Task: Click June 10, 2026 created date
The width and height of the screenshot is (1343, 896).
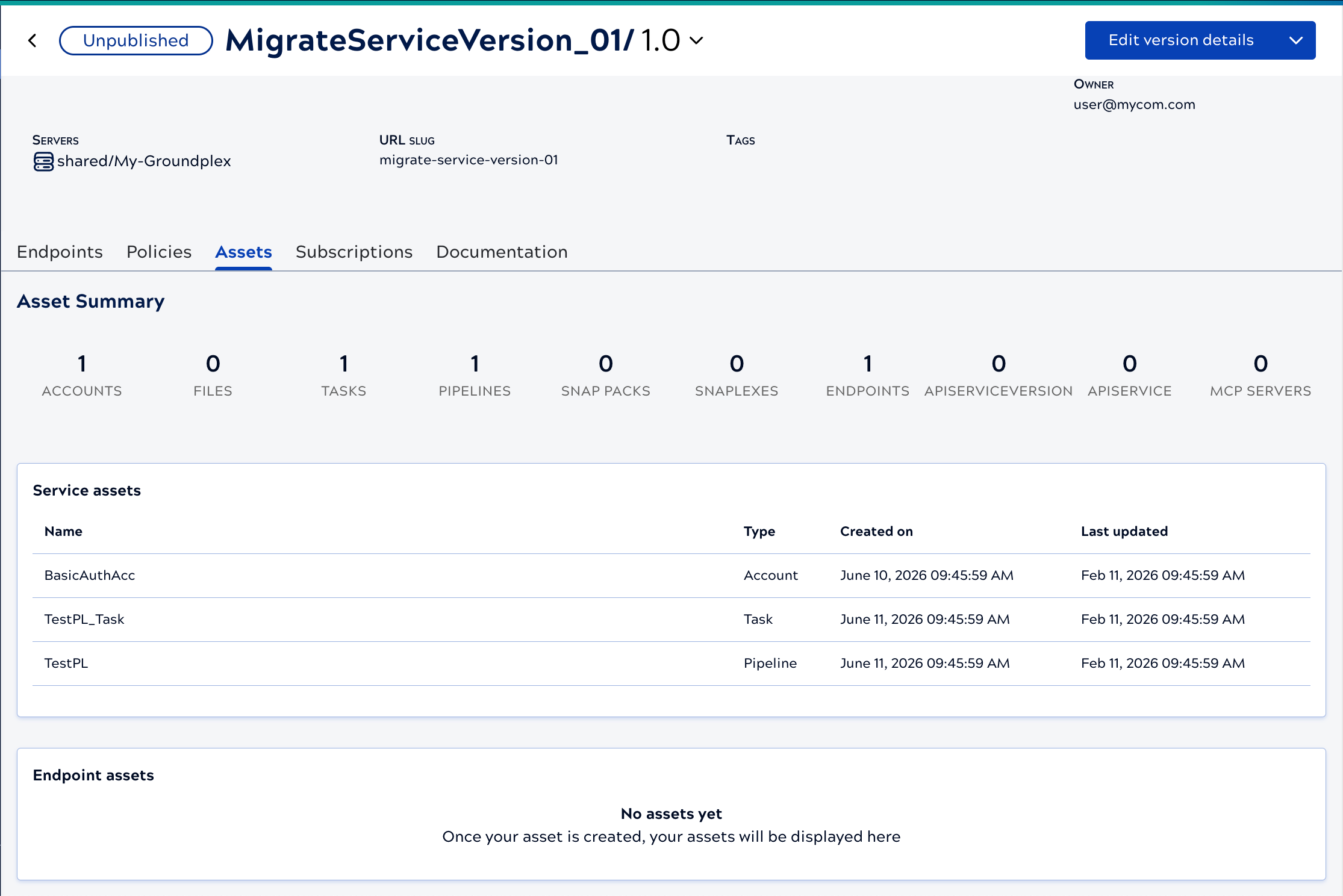Action: coord(927,575)
